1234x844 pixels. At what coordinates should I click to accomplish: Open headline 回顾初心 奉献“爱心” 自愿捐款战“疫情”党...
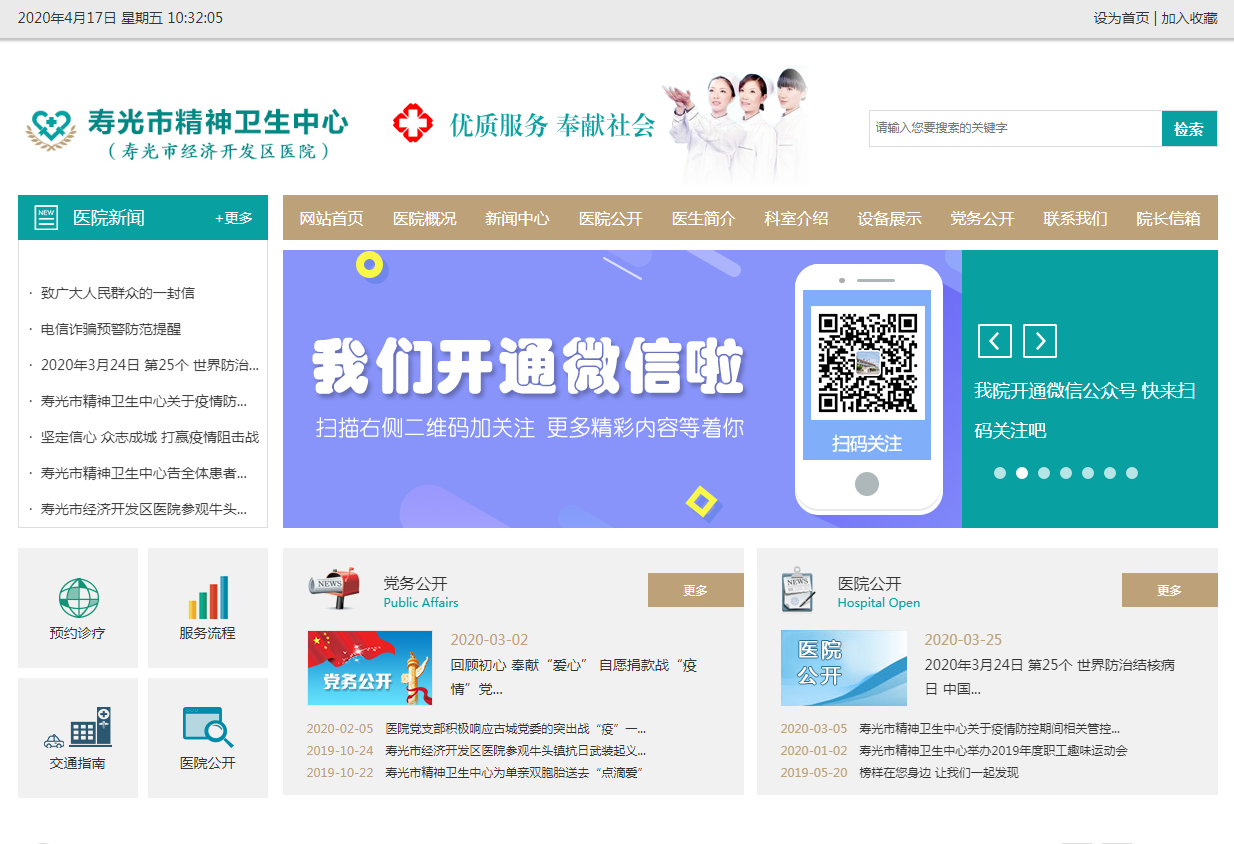574,677
